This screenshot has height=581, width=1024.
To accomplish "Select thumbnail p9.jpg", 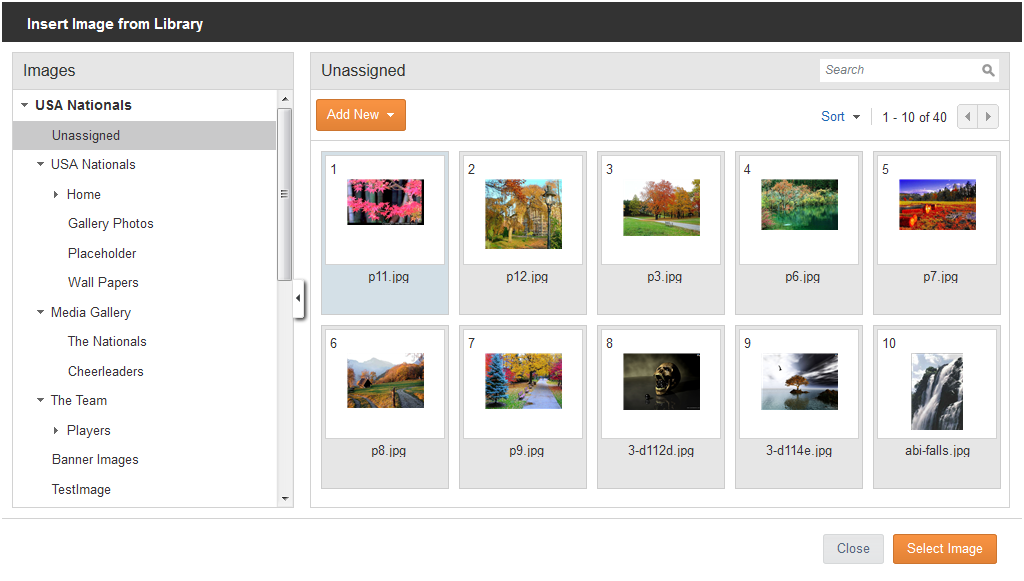I will pos(523,407).
